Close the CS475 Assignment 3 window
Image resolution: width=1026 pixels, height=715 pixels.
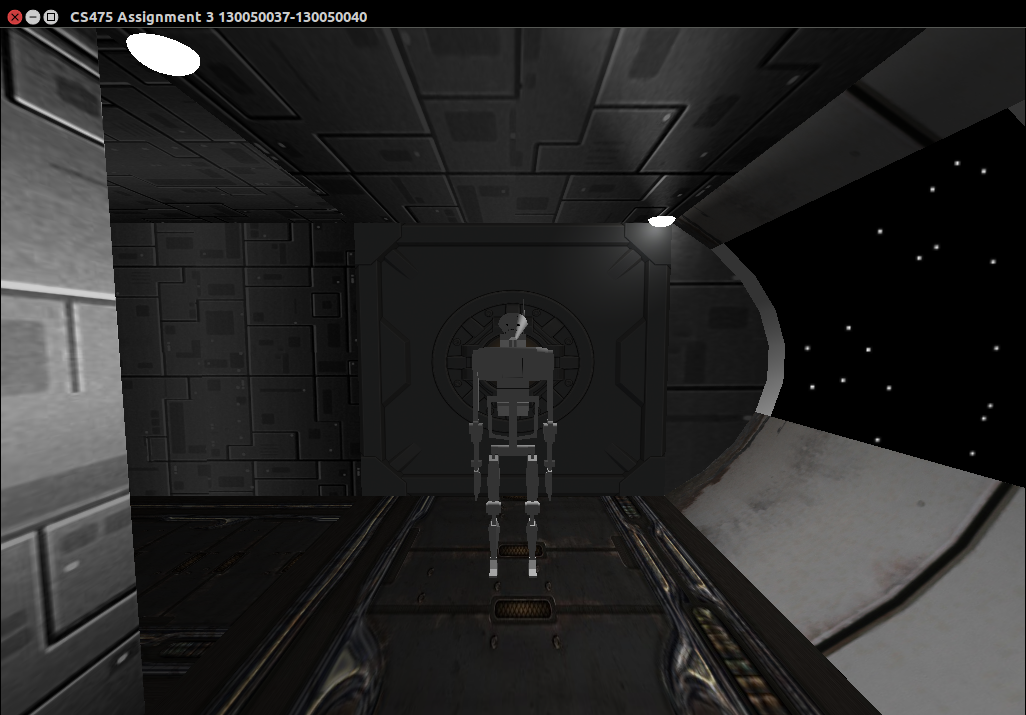point(15,17)
